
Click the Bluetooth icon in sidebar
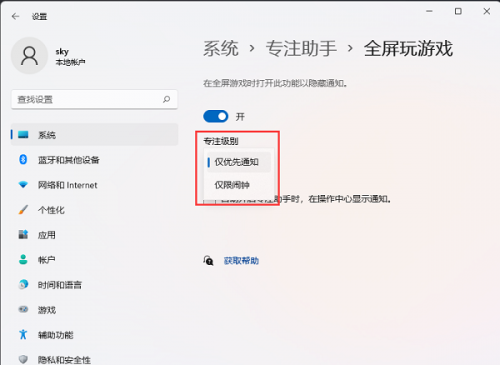click(x=23, y=159)
